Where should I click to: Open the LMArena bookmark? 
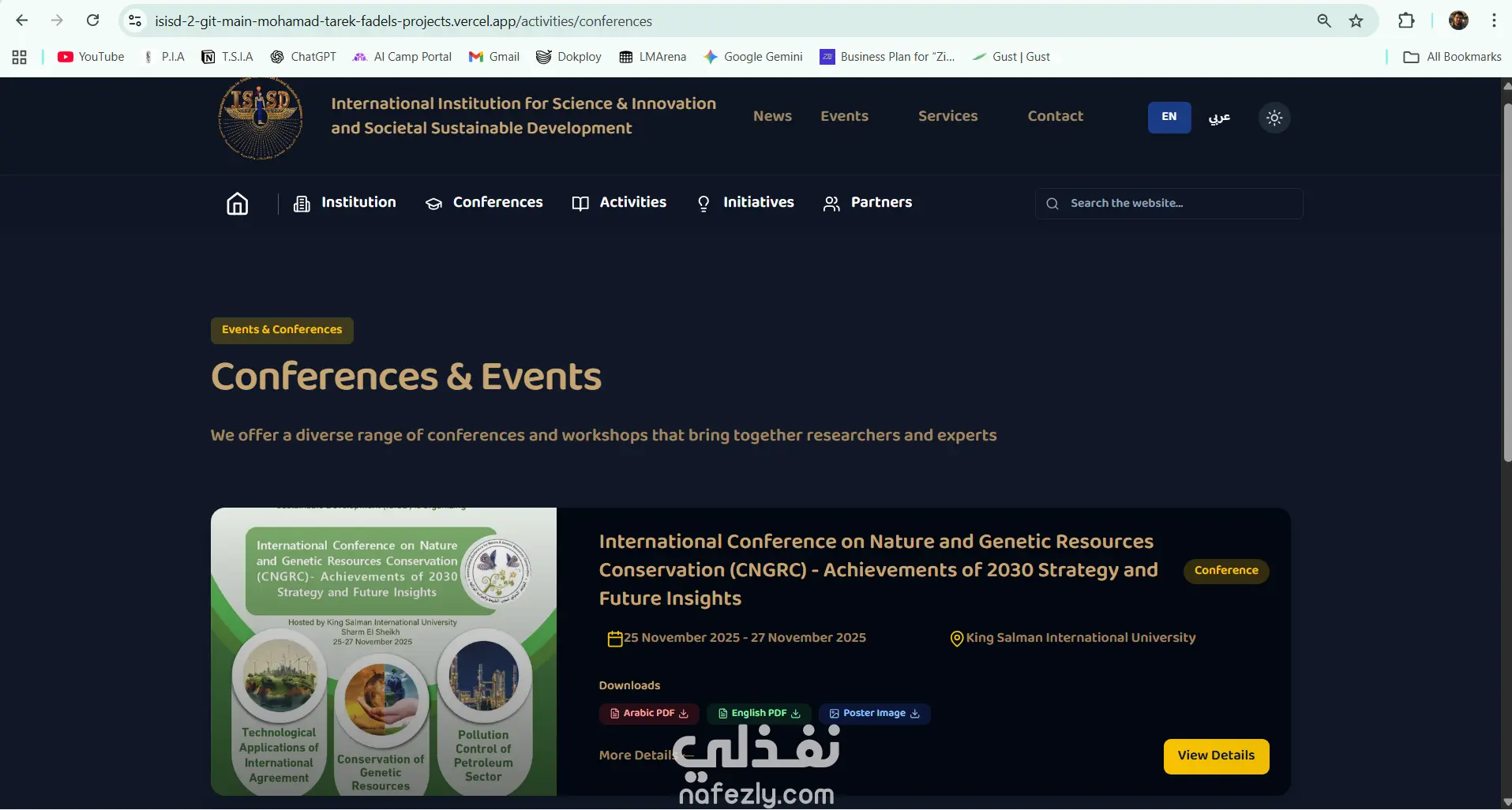pyautogui.click(x=652, y=57)
